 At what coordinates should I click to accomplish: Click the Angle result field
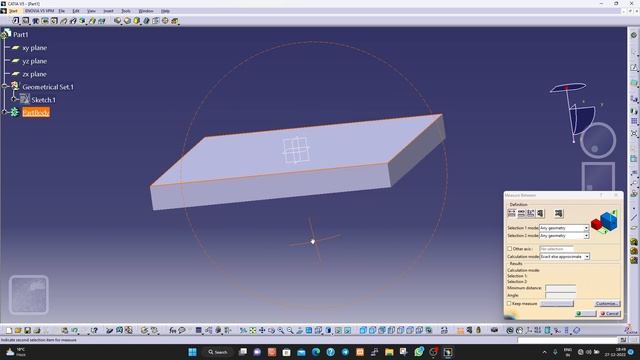(561, 295)
